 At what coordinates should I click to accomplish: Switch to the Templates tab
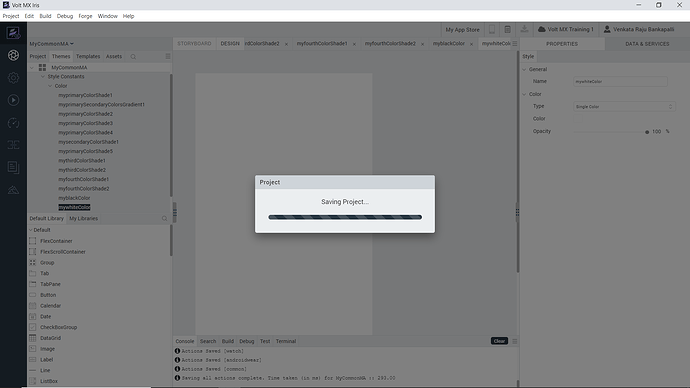pos(88,56)
